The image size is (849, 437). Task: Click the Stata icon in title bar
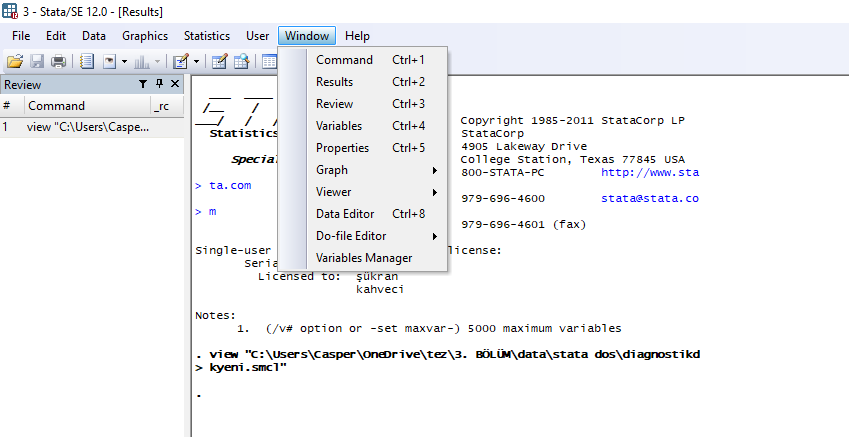(x=10, y=11)
